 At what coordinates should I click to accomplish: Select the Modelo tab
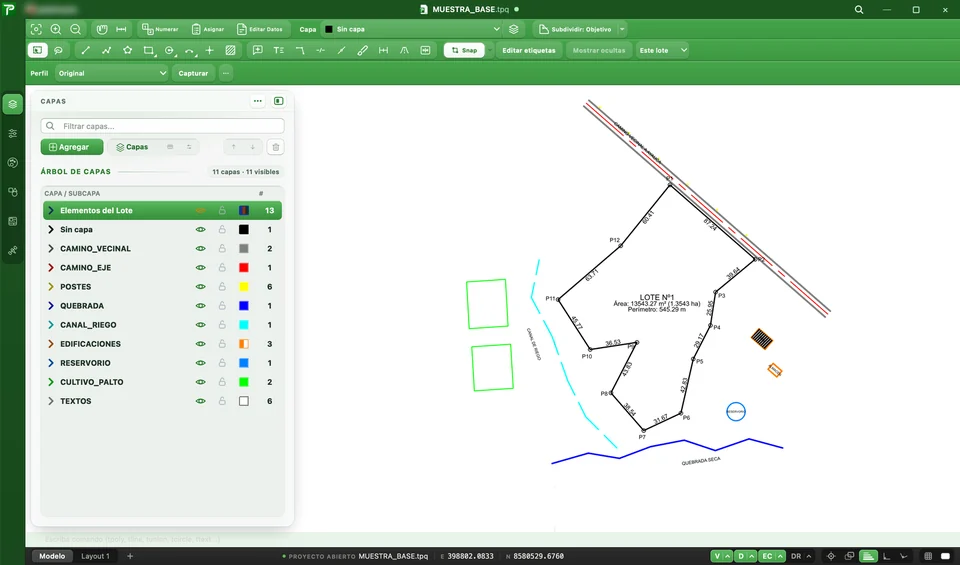[x=52, y=556]
